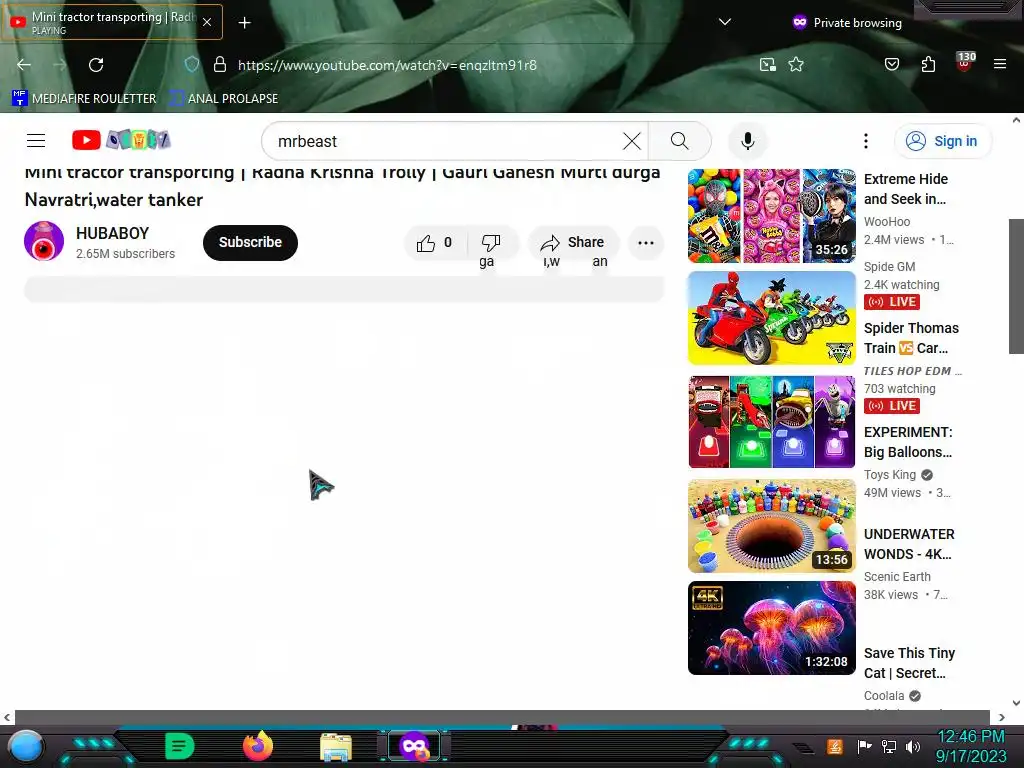This screenshot has height=768, width=1024.
Task: Open Firefox application menu
Action: point(1000,64)
